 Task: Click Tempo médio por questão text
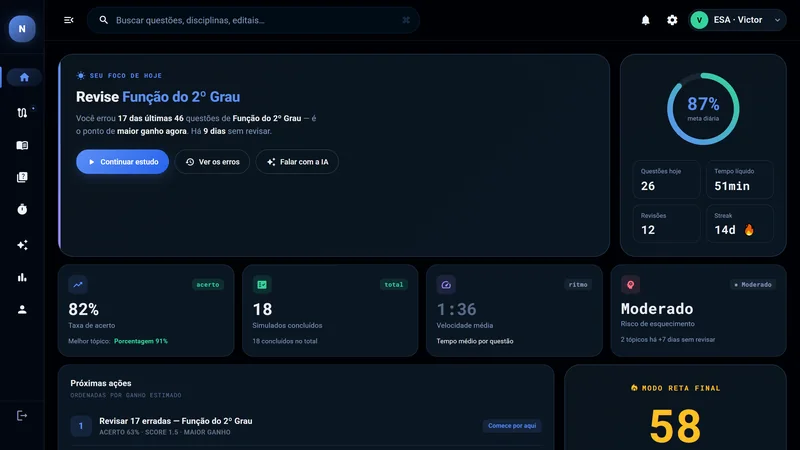click(x=475, y=341)
